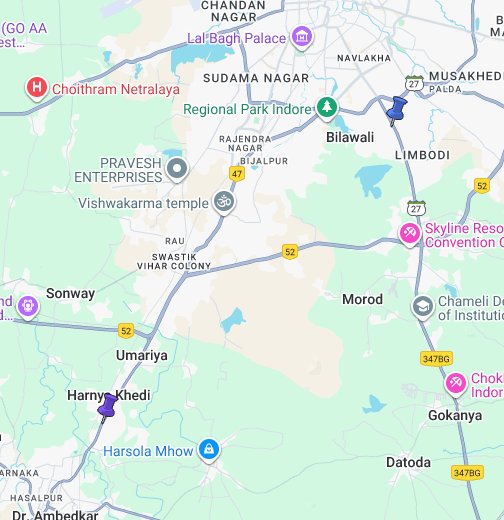This screenshot has height=520, width=504.
Task: Click the Umariya locality label
Action: click(x=142, y=355)
